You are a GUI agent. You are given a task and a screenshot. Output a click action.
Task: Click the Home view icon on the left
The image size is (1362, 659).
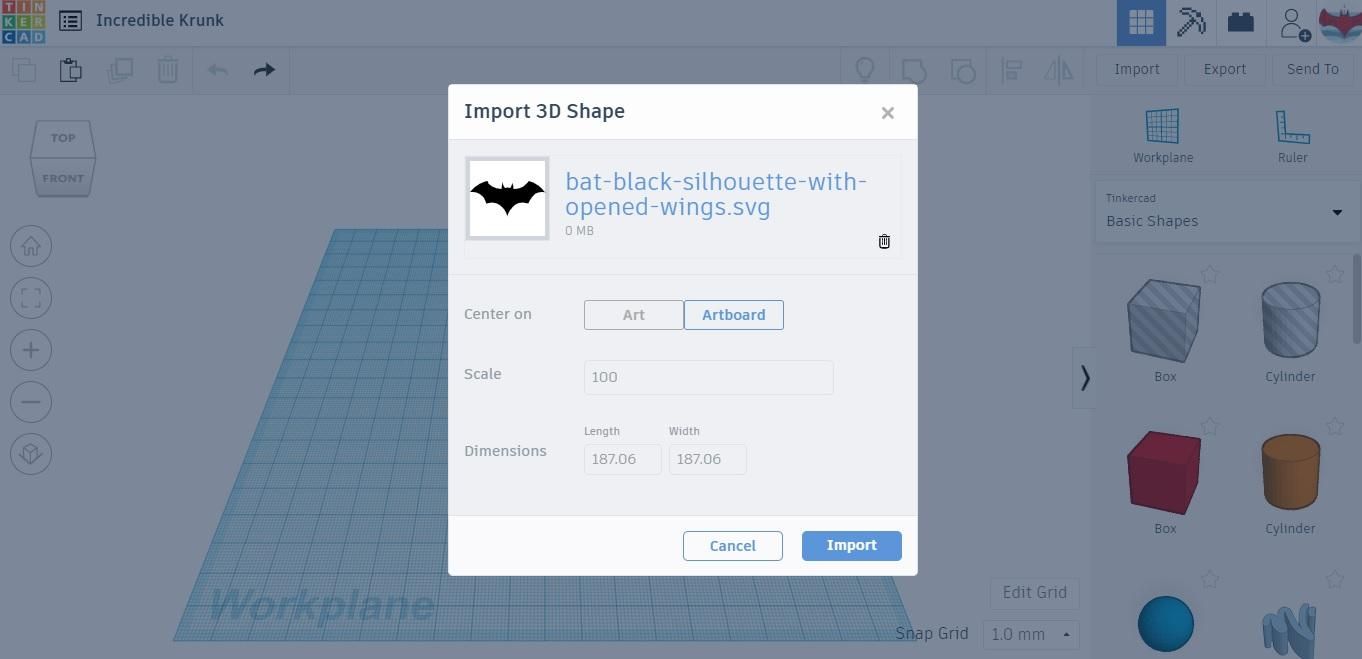(30, 245)
